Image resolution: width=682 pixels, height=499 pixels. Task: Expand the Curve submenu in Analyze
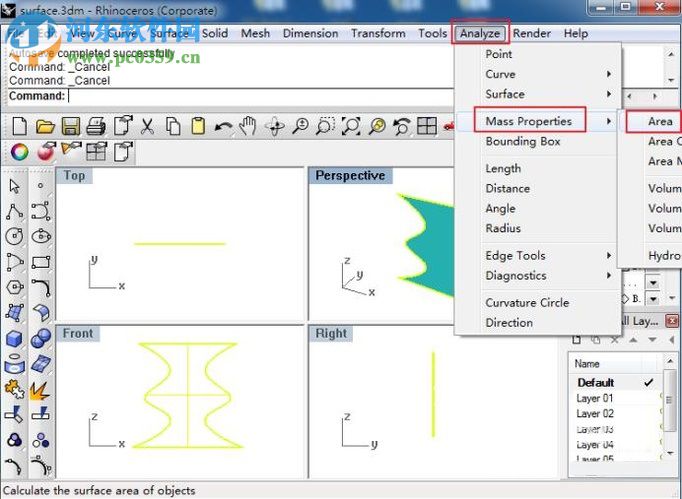pyautogui.click(x=538, y=74)
